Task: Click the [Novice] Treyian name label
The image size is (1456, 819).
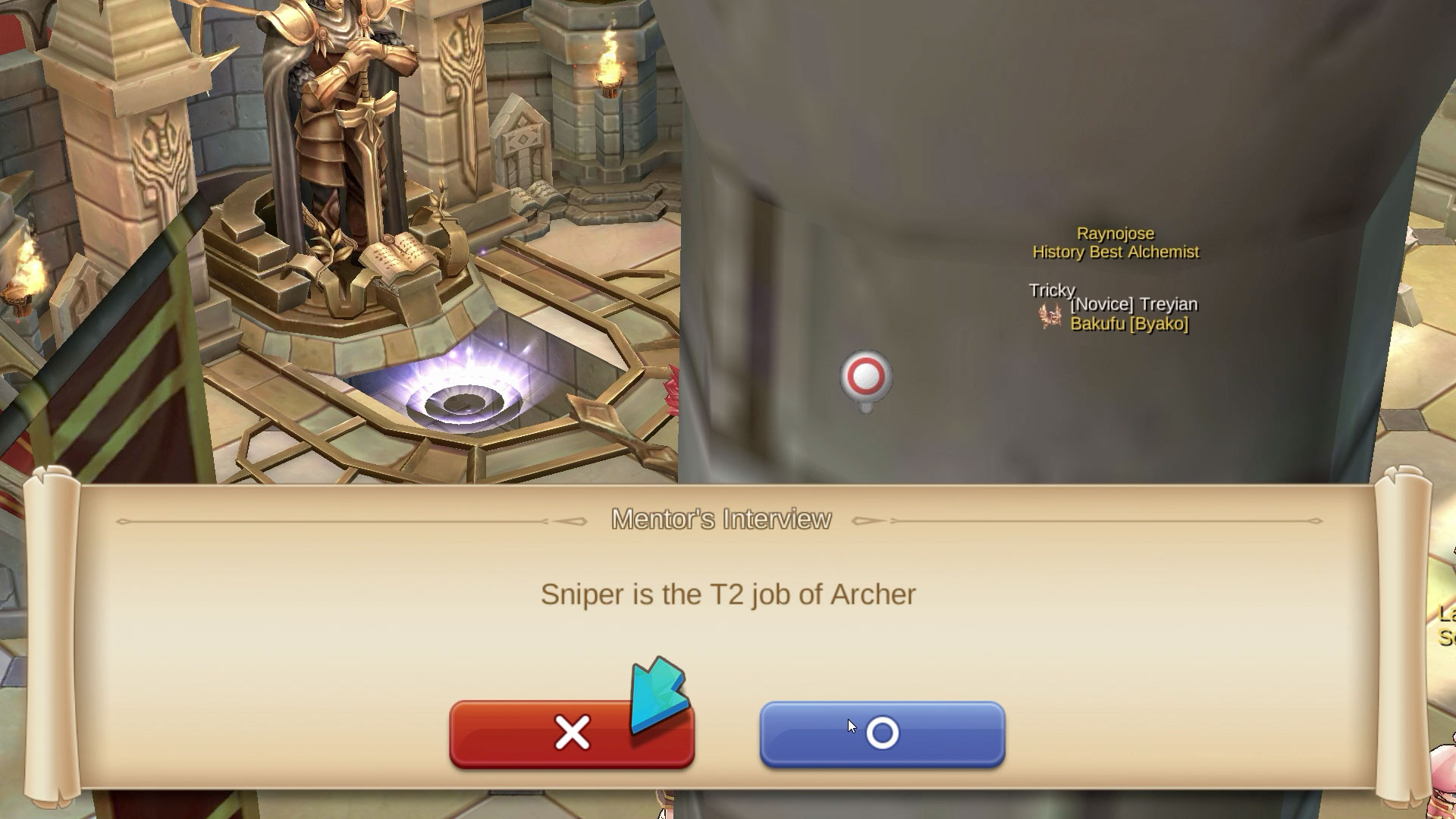Action: [x=1134, y=304]
